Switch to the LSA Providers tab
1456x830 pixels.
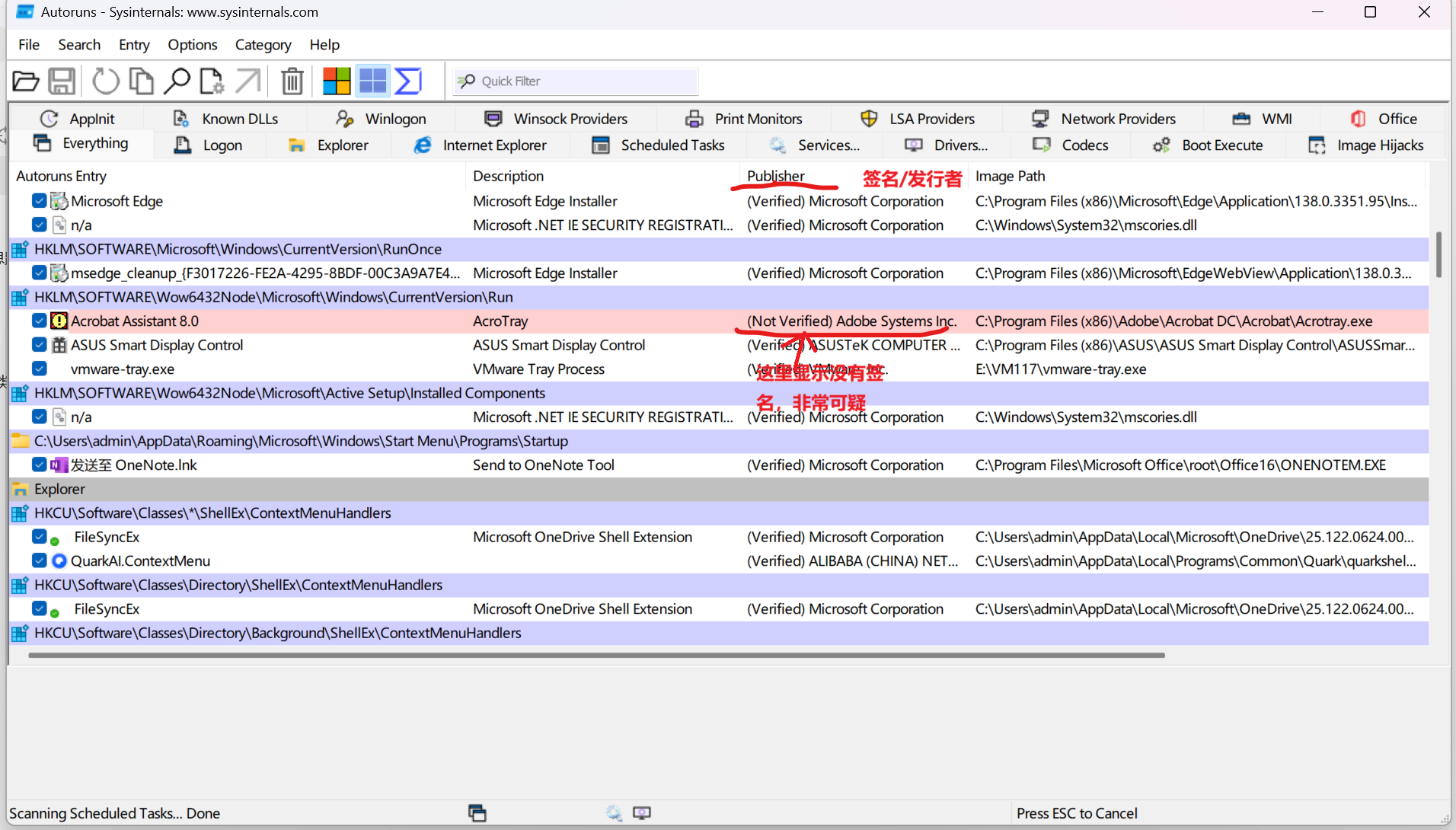click(918, 119)
